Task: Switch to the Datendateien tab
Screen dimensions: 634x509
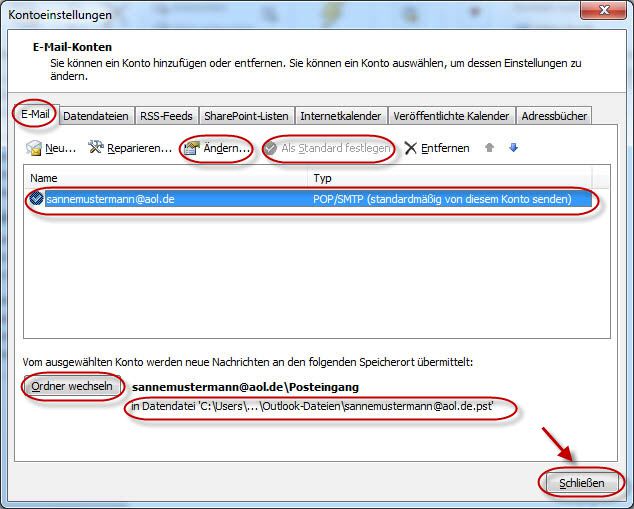Action: (96, 116)
